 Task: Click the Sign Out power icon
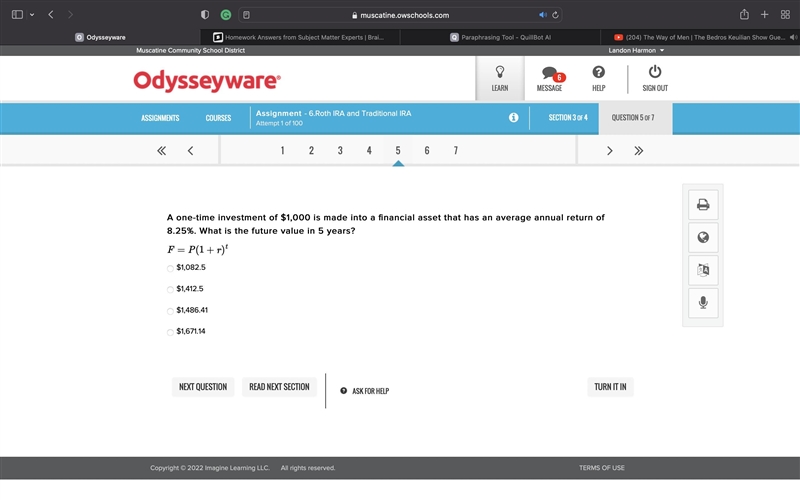pos(655,79)
